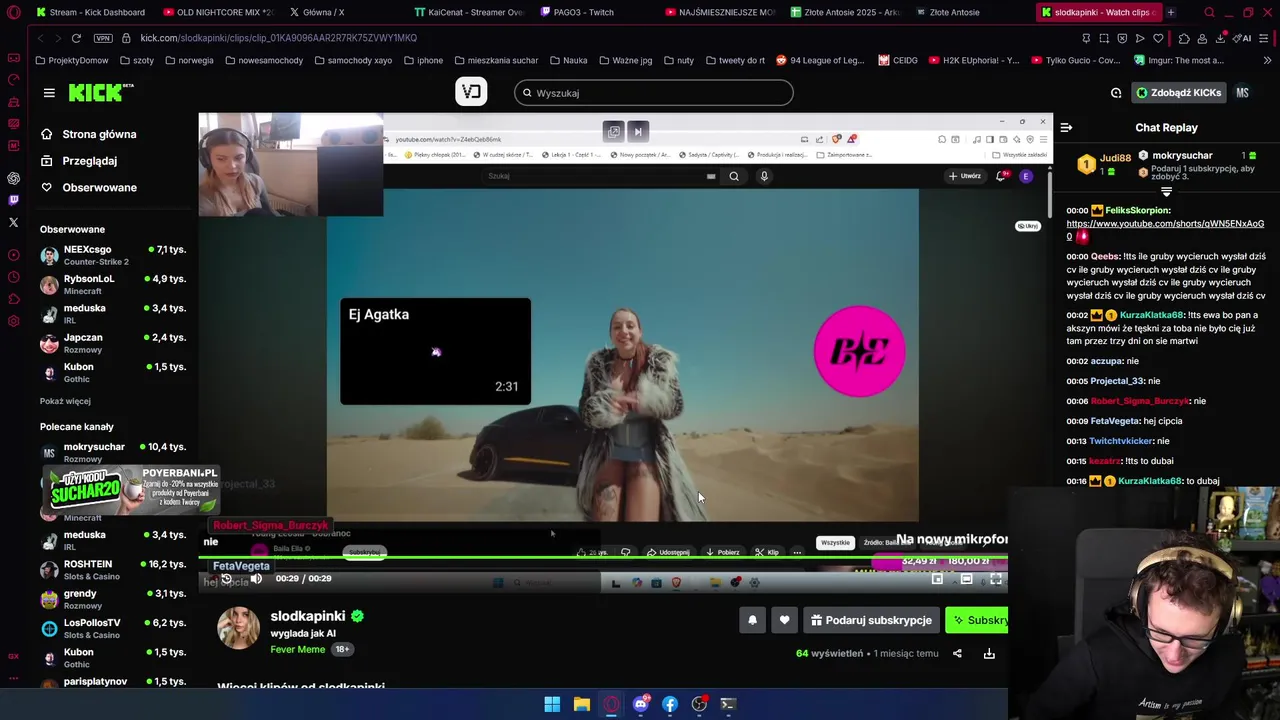Image resolution: width=1280 pixels, height=720 pixels.
Task: Open the LosPollosTV recommended channel
Action: pyautogui.click(x=112, y=629)
